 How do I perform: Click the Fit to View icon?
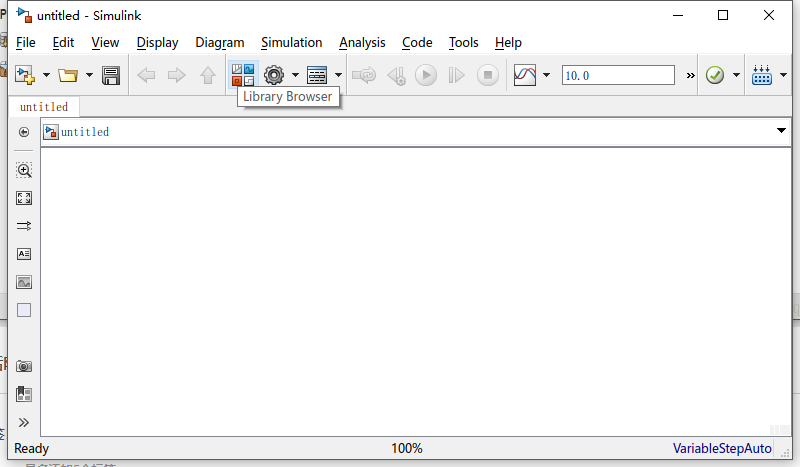(x=24, y=198)
